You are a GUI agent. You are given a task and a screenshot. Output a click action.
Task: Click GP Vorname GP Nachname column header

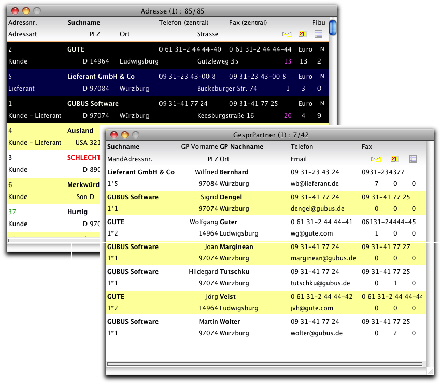coord(222,147)
